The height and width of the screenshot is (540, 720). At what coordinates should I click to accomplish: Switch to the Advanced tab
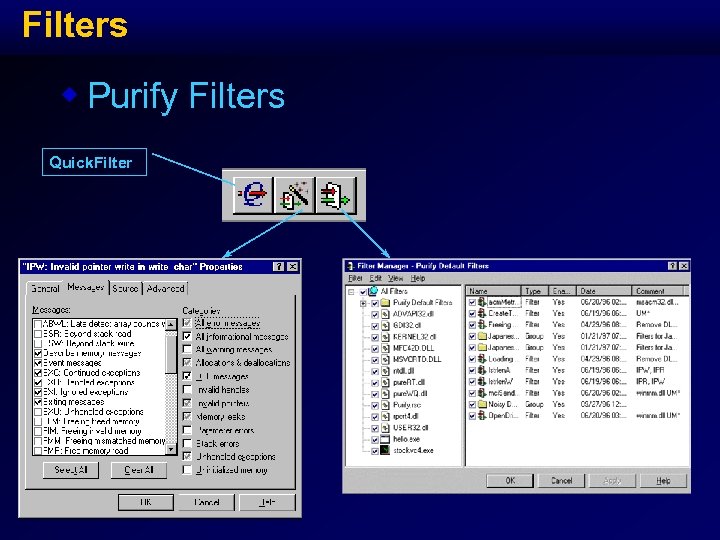point(166,288)
